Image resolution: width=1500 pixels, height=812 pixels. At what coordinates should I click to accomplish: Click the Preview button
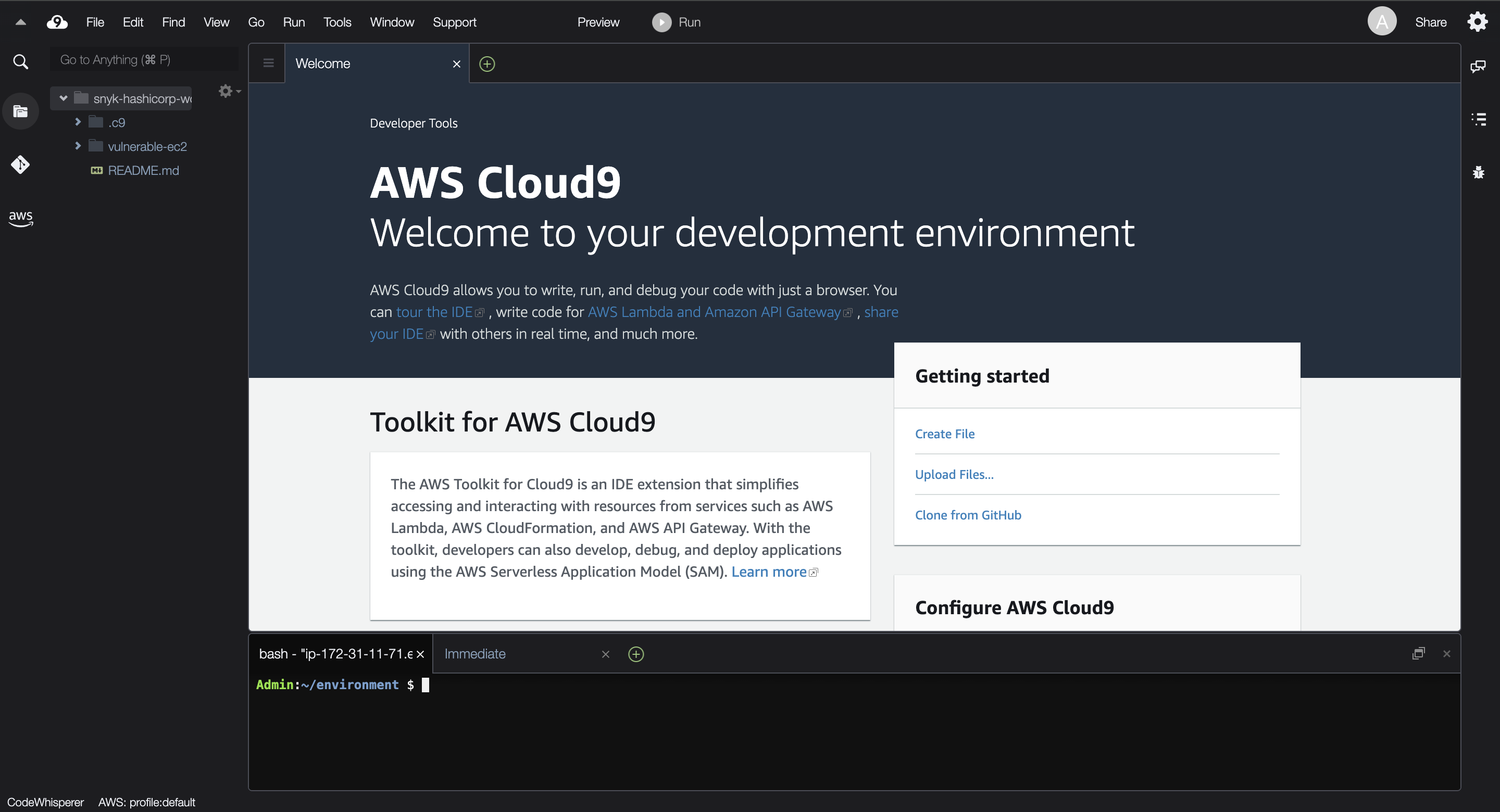[598, 22]
